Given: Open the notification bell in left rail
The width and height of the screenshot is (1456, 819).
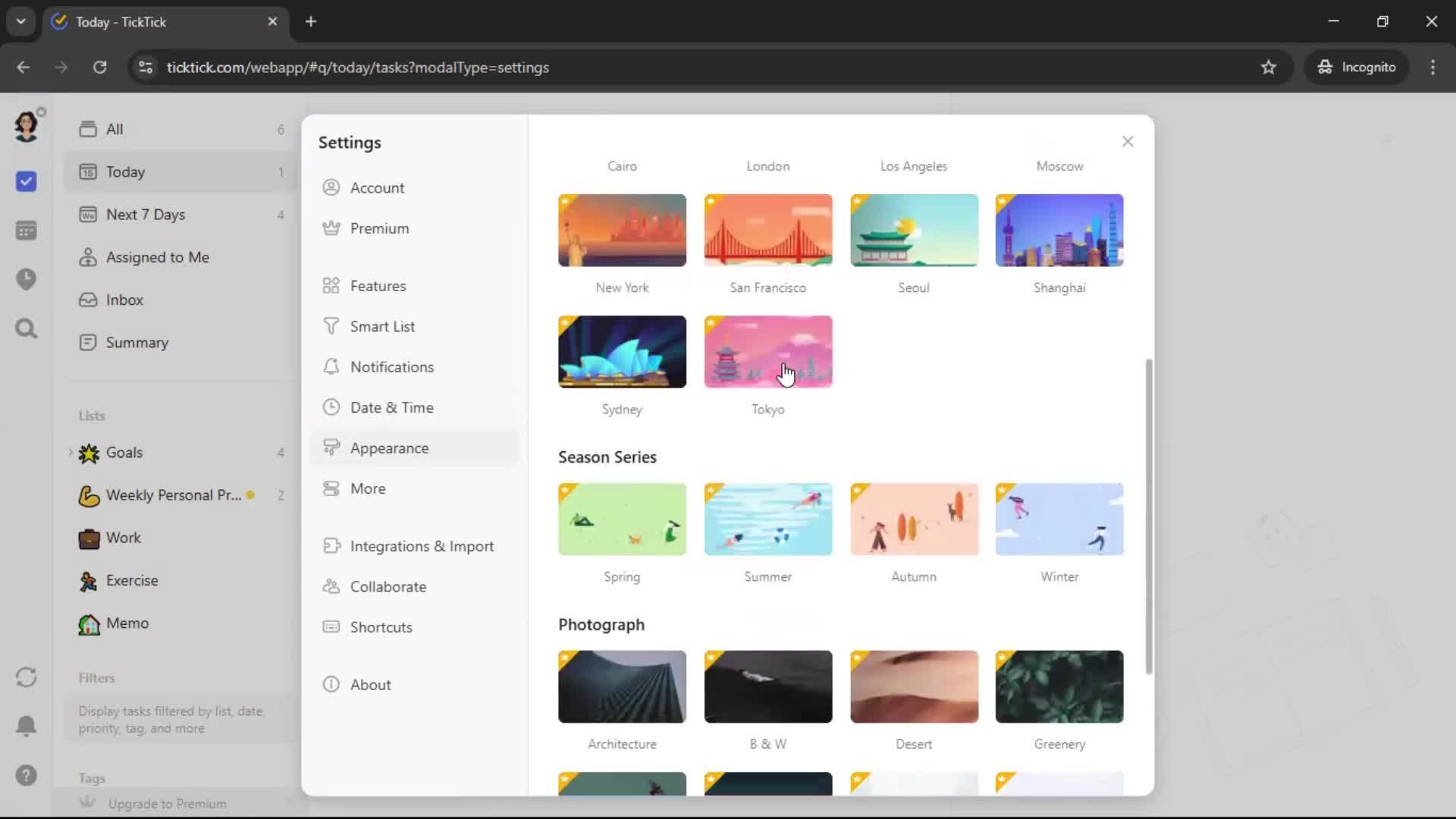Looking at the screenshot, I should click(x=26, y=726).
